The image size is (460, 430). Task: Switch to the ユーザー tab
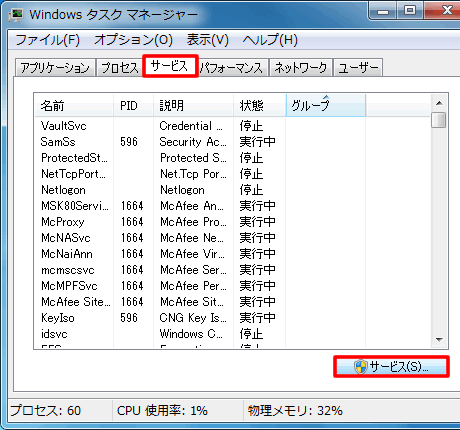(358, 68)
